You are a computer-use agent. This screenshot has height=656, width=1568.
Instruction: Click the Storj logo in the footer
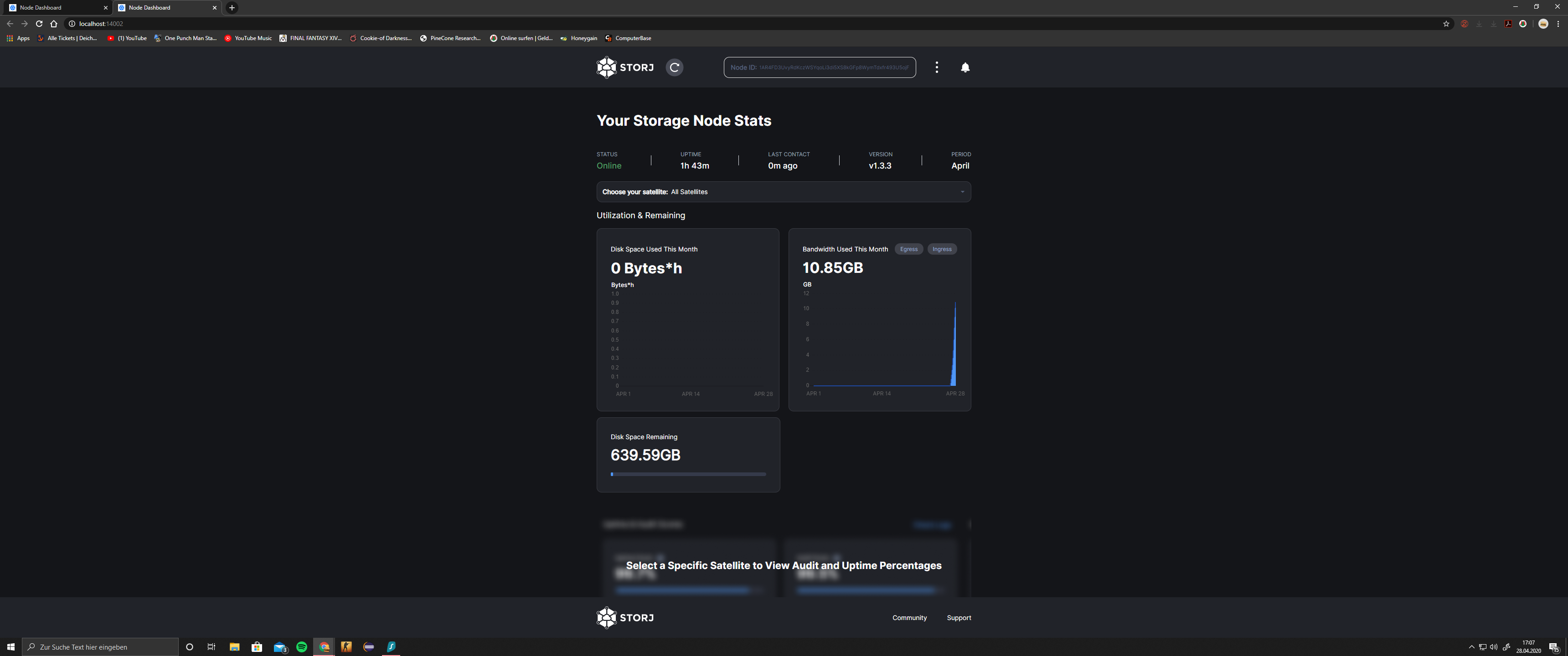pyautogui.click(x=625, y=618)
